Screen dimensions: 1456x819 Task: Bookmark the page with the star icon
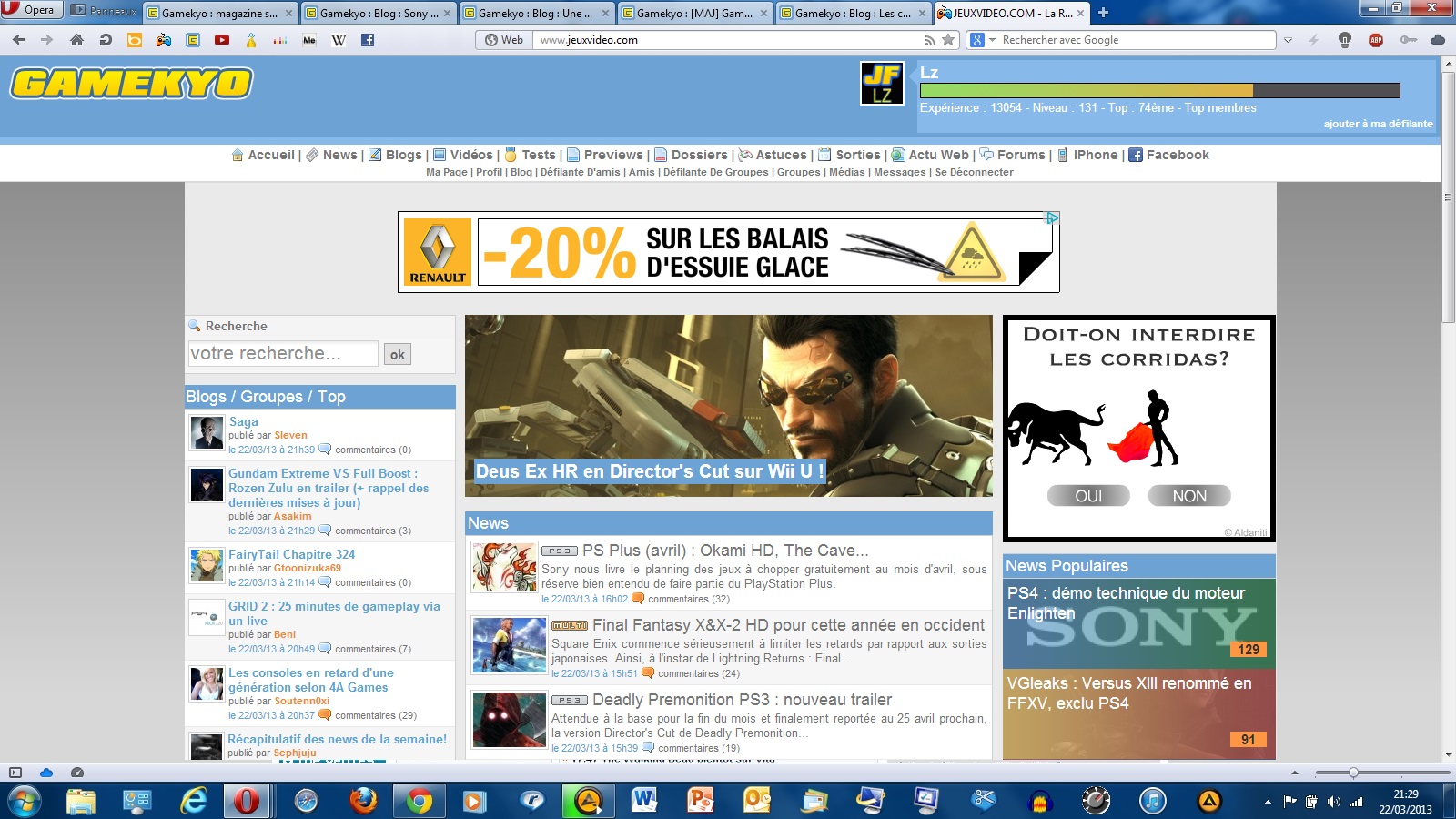point(948,40)
